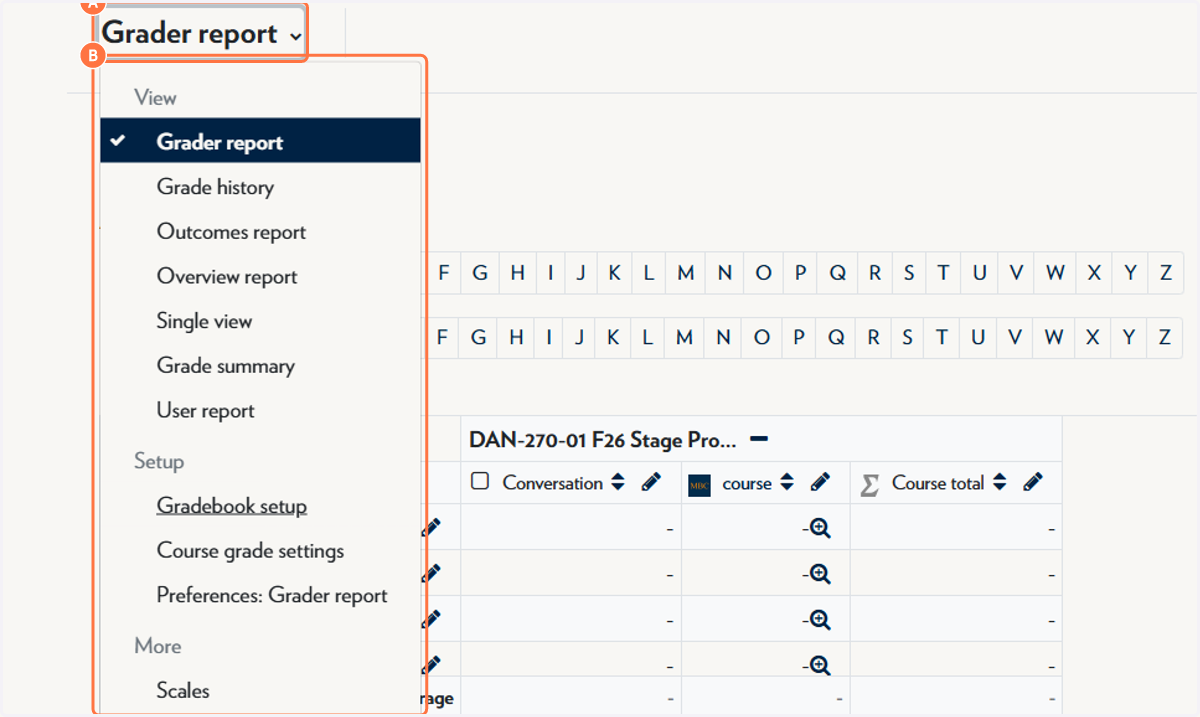1200x717 pixels.
Task: Click the course column header text
Action: point(747,484)
